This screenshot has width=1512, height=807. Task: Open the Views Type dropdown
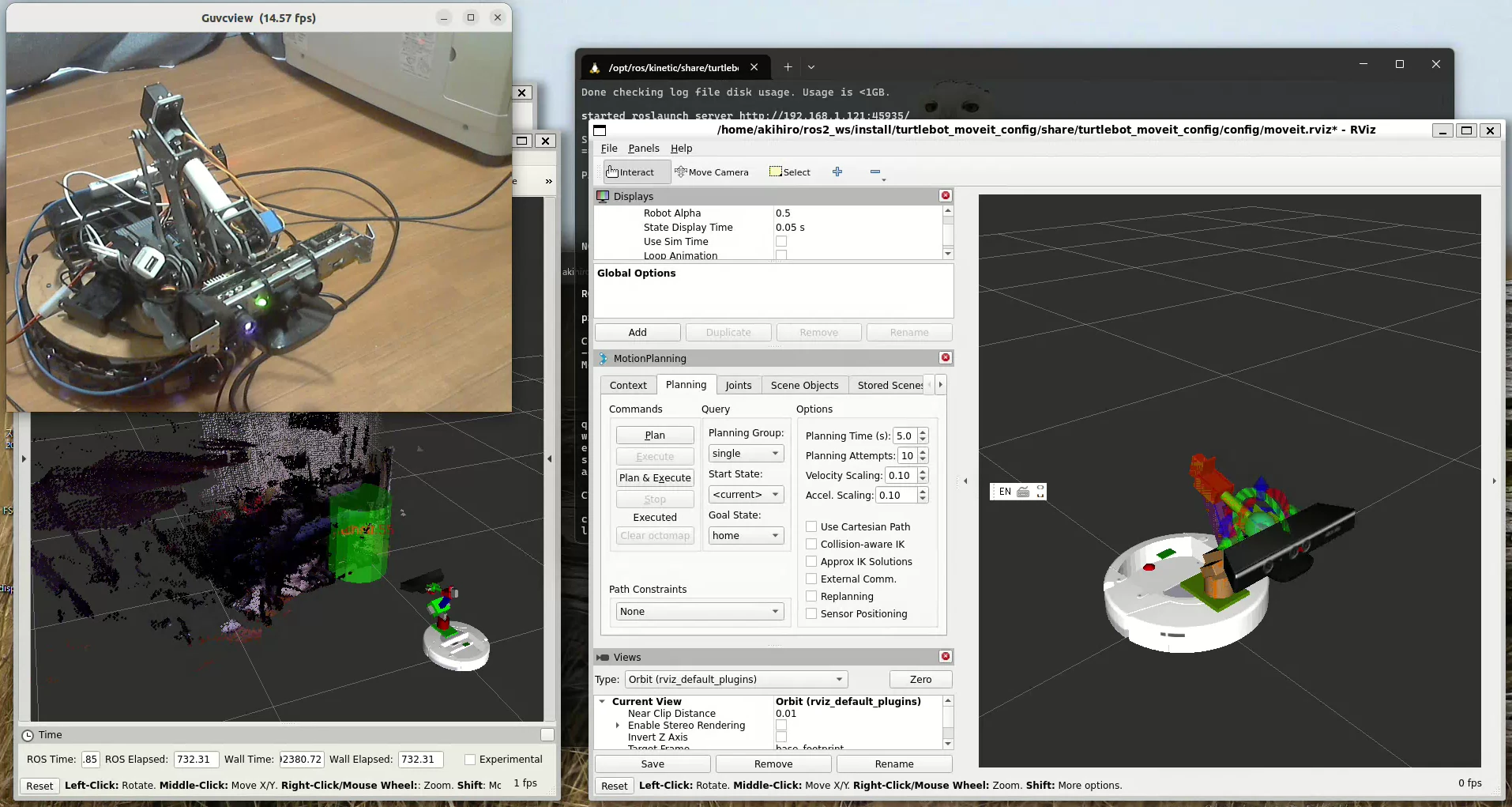[736, 680]
